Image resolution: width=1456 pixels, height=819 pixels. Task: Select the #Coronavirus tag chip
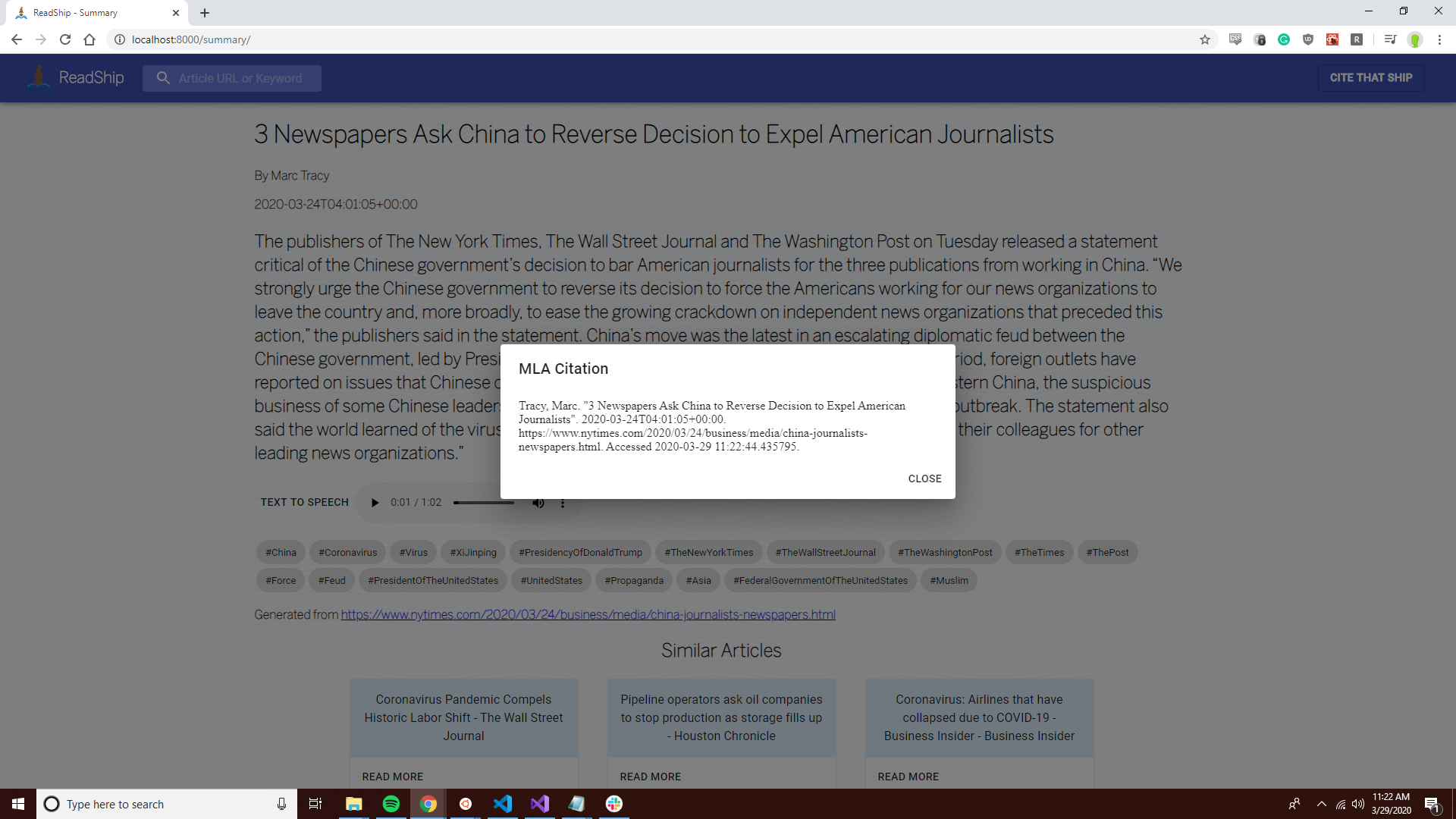[347, 552]
